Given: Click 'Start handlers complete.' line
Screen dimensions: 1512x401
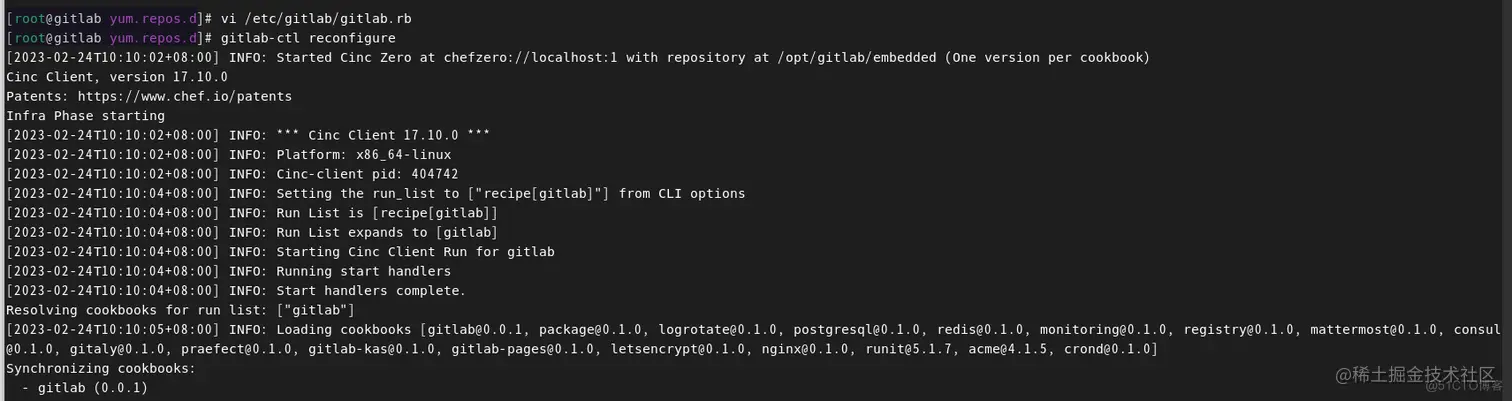Looking at the screenshot, I should click(371, 291).
